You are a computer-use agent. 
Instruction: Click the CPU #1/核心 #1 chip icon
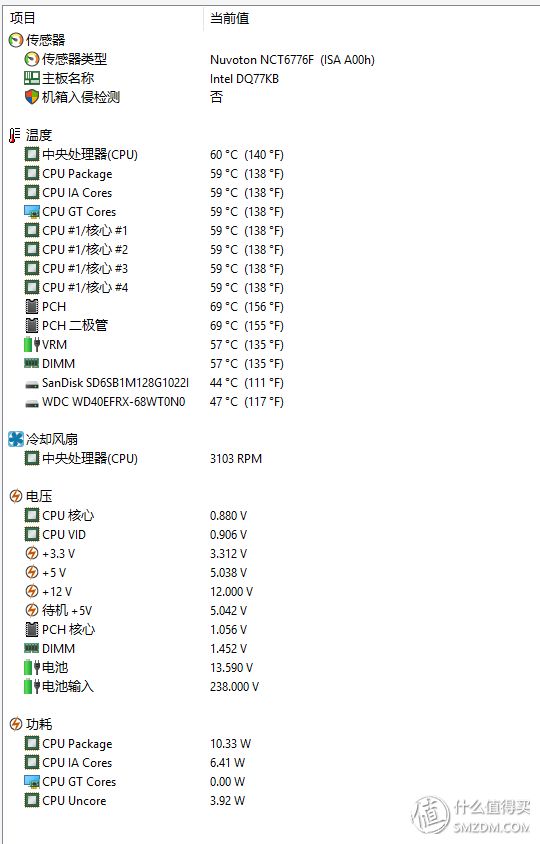click(32, 230)
